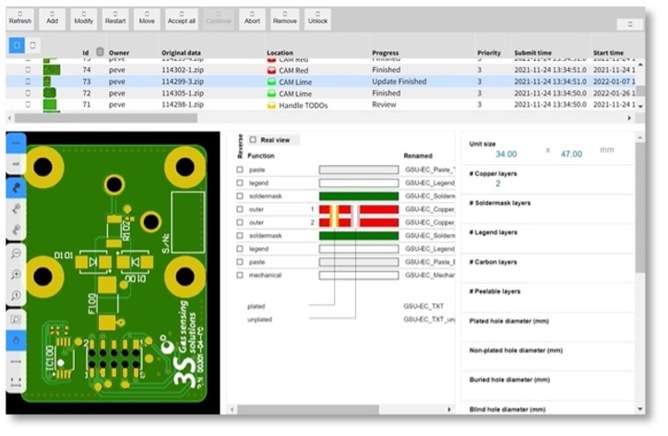The height and width of the screenshot is (436, 668).
Task: Enable the Real view checkbox
Action: 253,141
